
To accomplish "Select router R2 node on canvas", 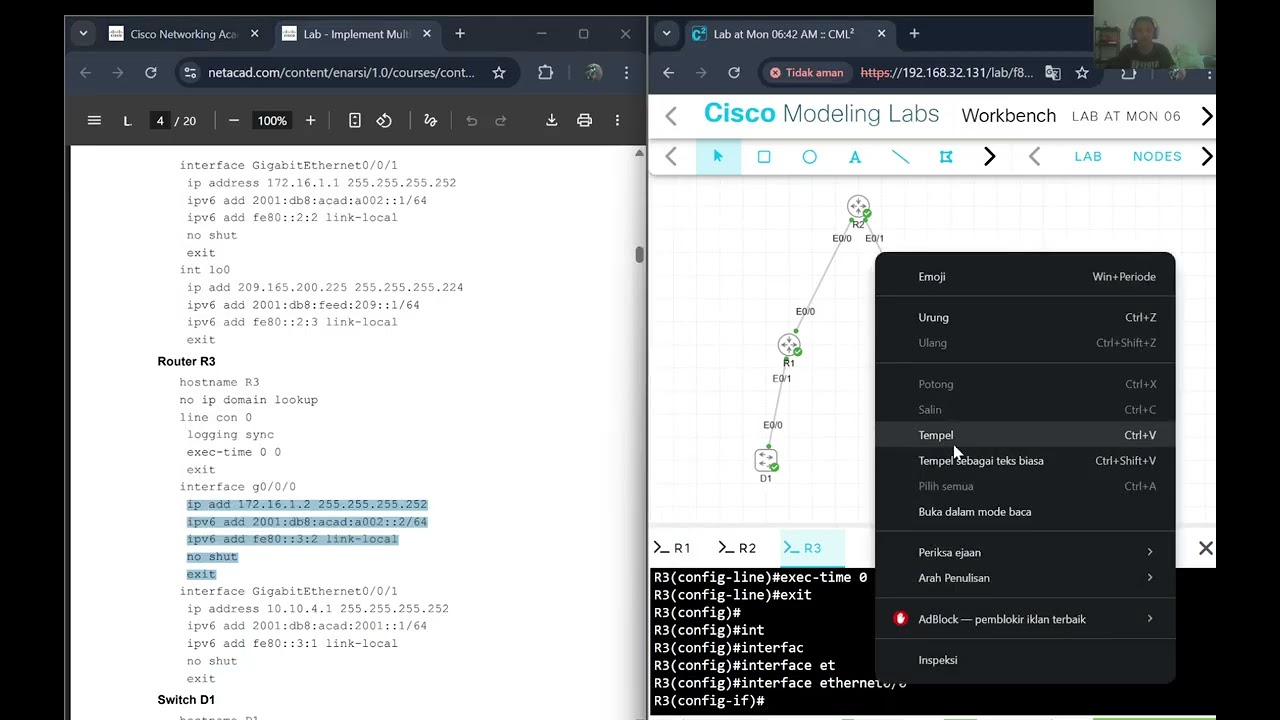I will pyautogui.click(x=858, y=207).
